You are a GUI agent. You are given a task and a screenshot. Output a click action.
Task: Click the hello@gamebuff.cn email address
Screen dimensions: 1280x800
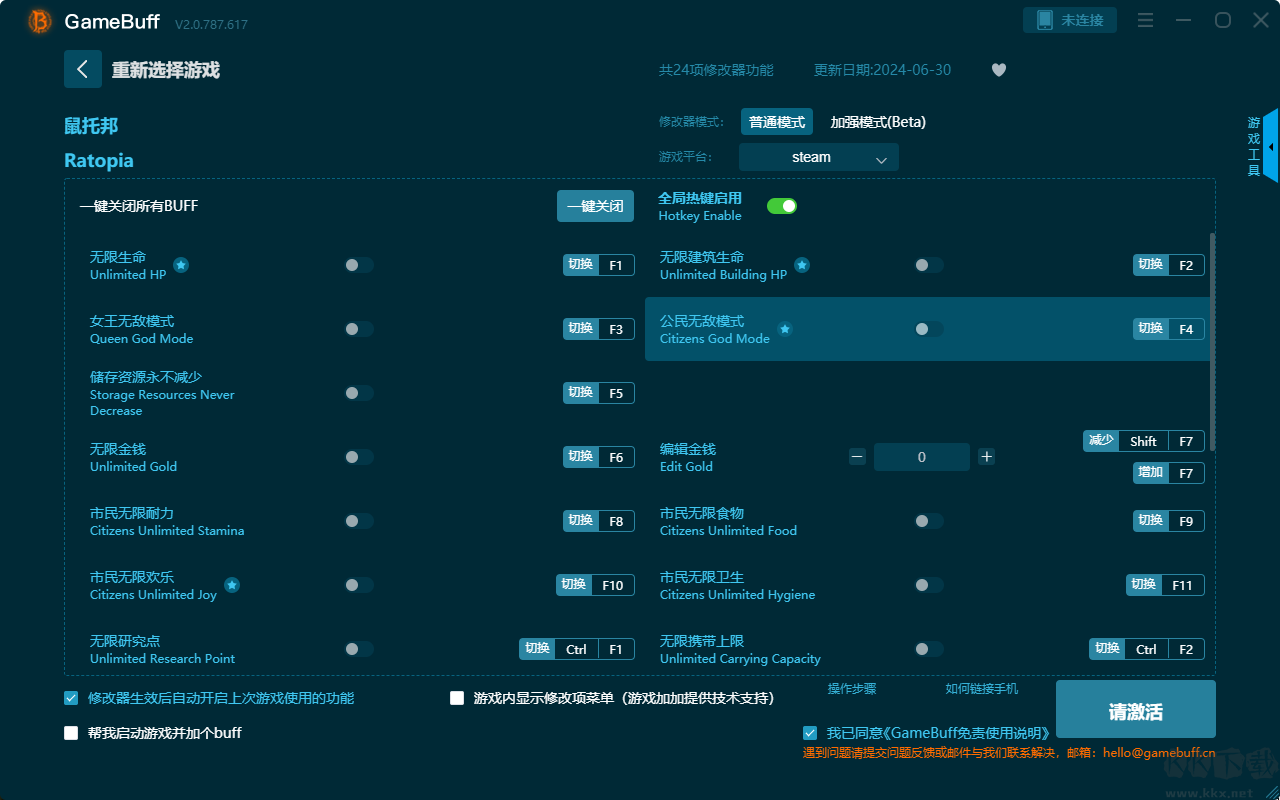pyautogui.click(x=1159, y=753)
